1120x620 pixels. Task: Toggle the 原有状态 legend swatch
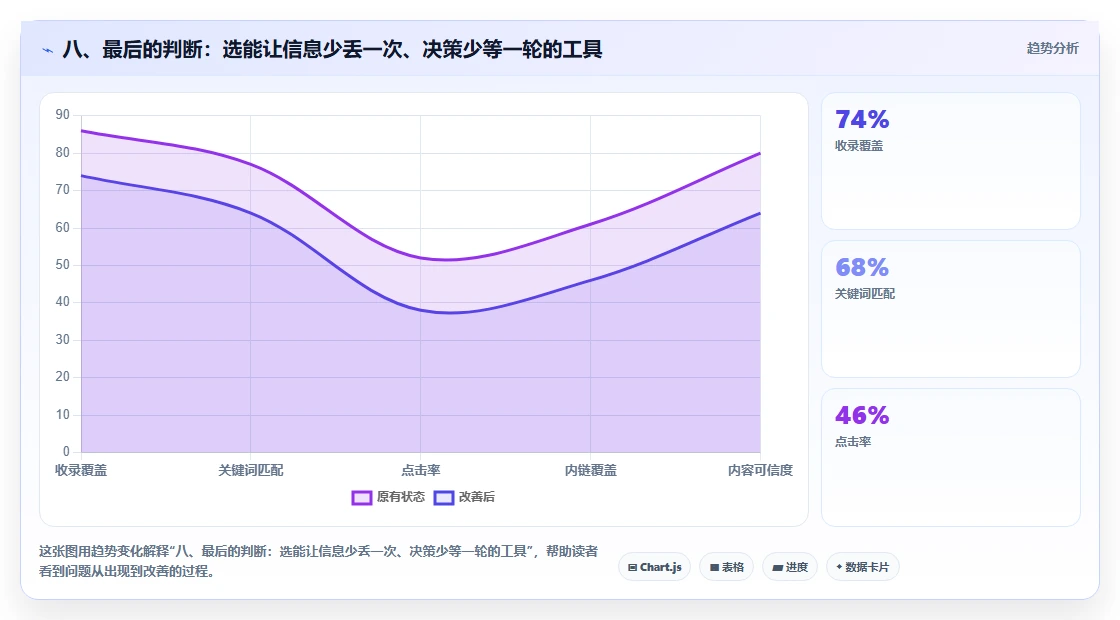pos(362,497)
